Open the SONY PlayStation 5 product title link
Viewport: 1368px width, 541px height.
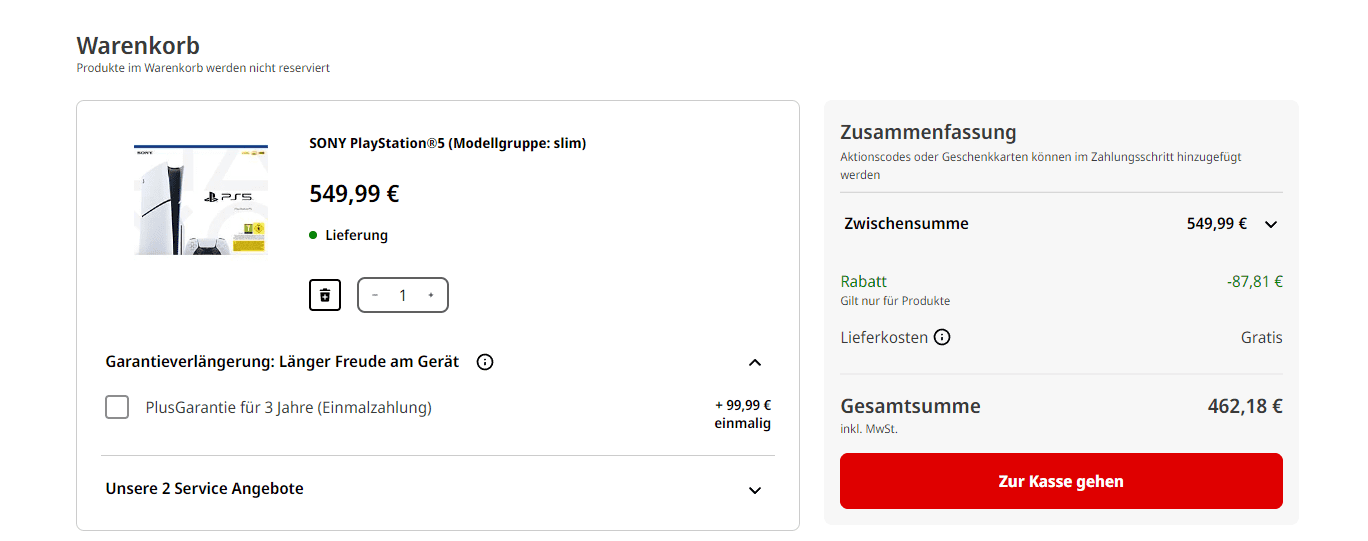click(x=447, y=143)
